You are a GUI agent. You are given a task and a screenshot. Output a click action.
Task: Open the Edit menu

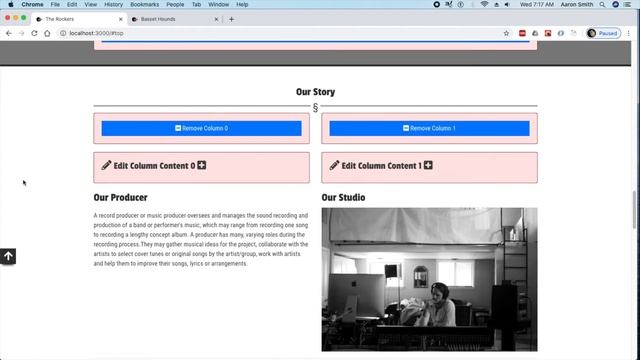click(72, 4)
